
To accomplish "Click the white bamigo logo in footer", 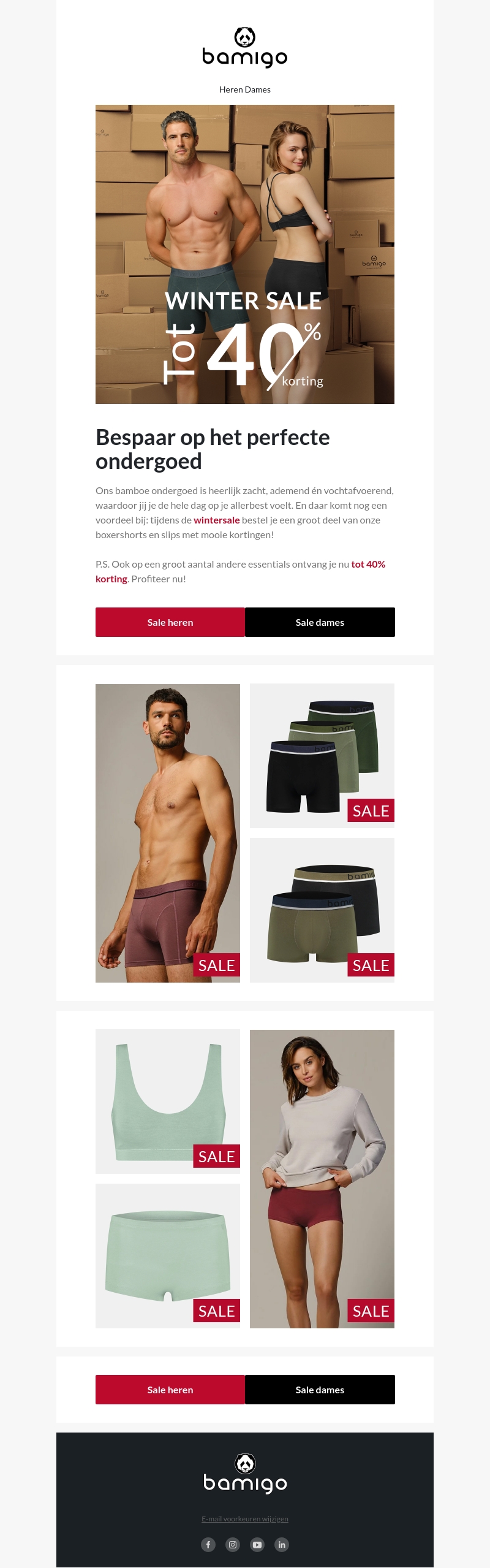I will (x=245, y=1474).
